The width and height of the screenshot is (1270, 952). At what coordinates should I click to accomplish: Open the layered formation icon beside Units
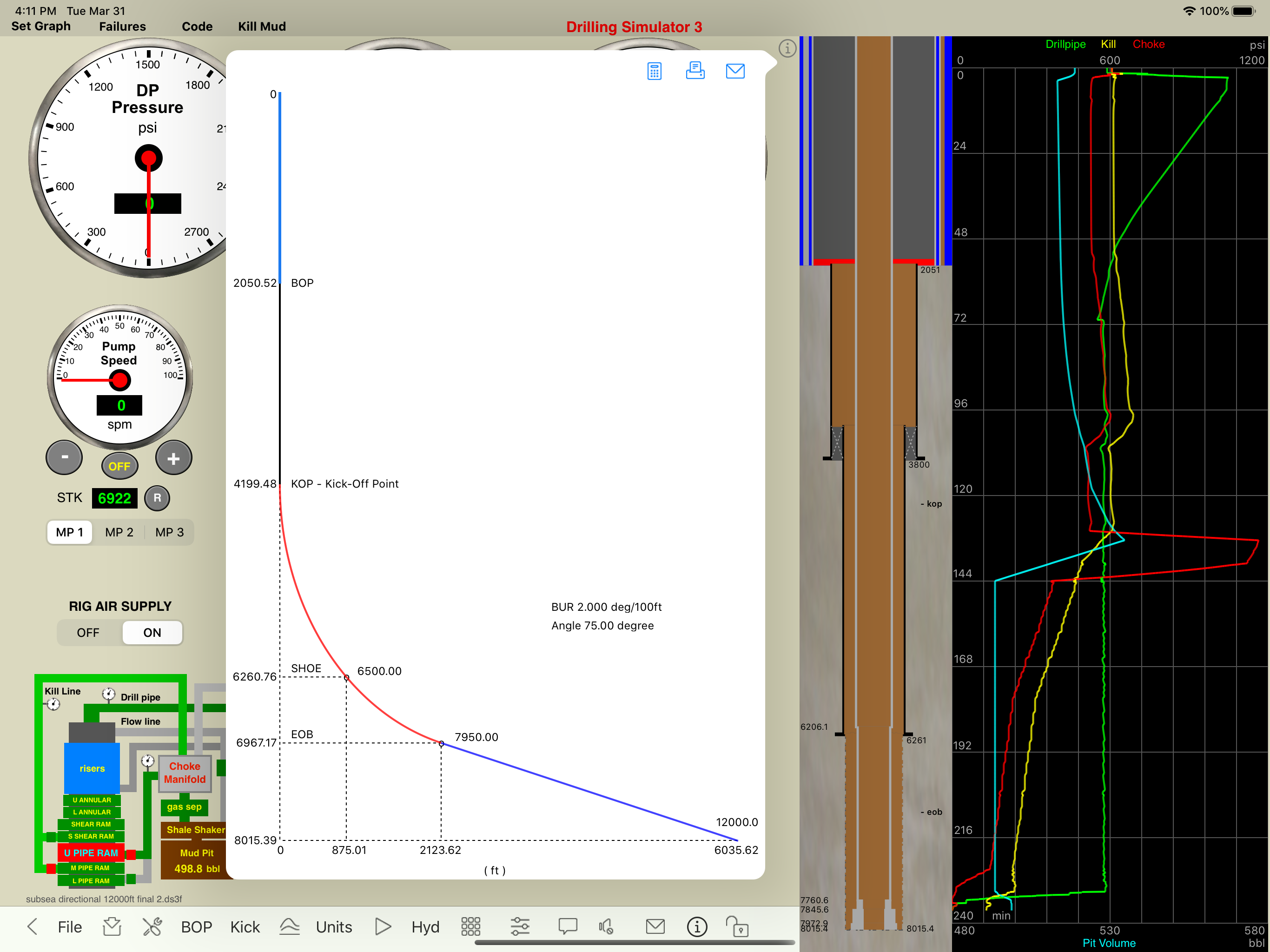[290, 926]
